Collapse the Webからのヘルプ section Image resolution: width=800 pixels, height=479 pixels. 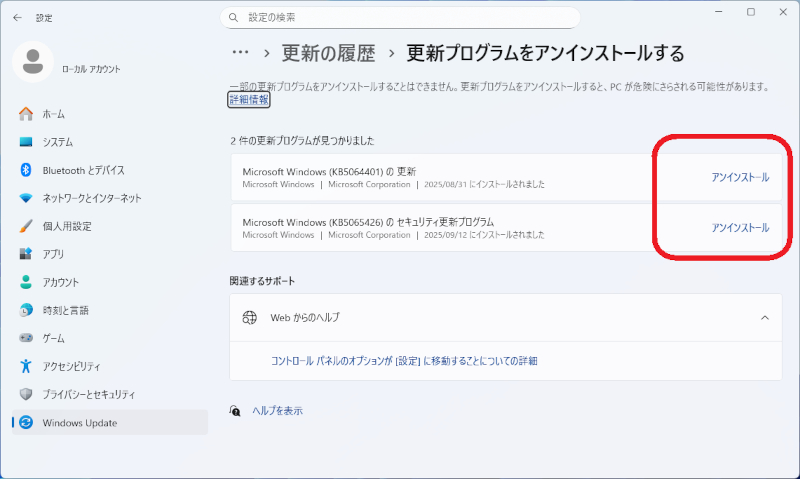[x=764, y=318]
